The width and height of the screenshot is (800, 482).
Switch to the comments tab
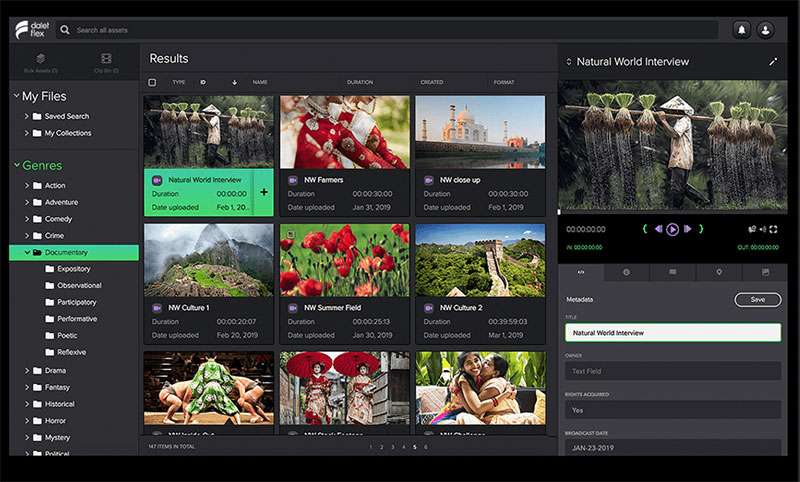point(673,272)
